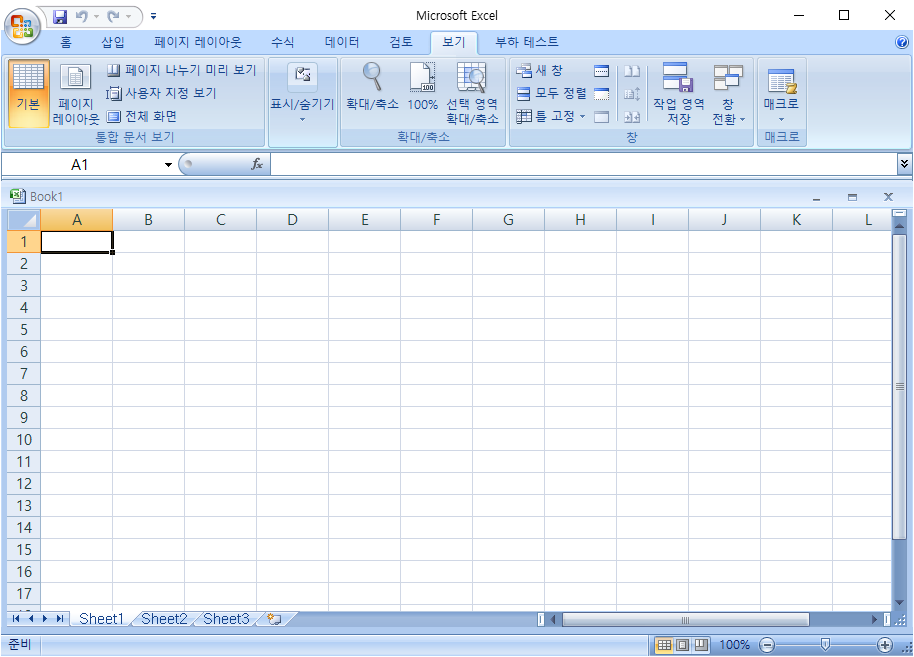Select row 7 header

click(x=23, y=374)
